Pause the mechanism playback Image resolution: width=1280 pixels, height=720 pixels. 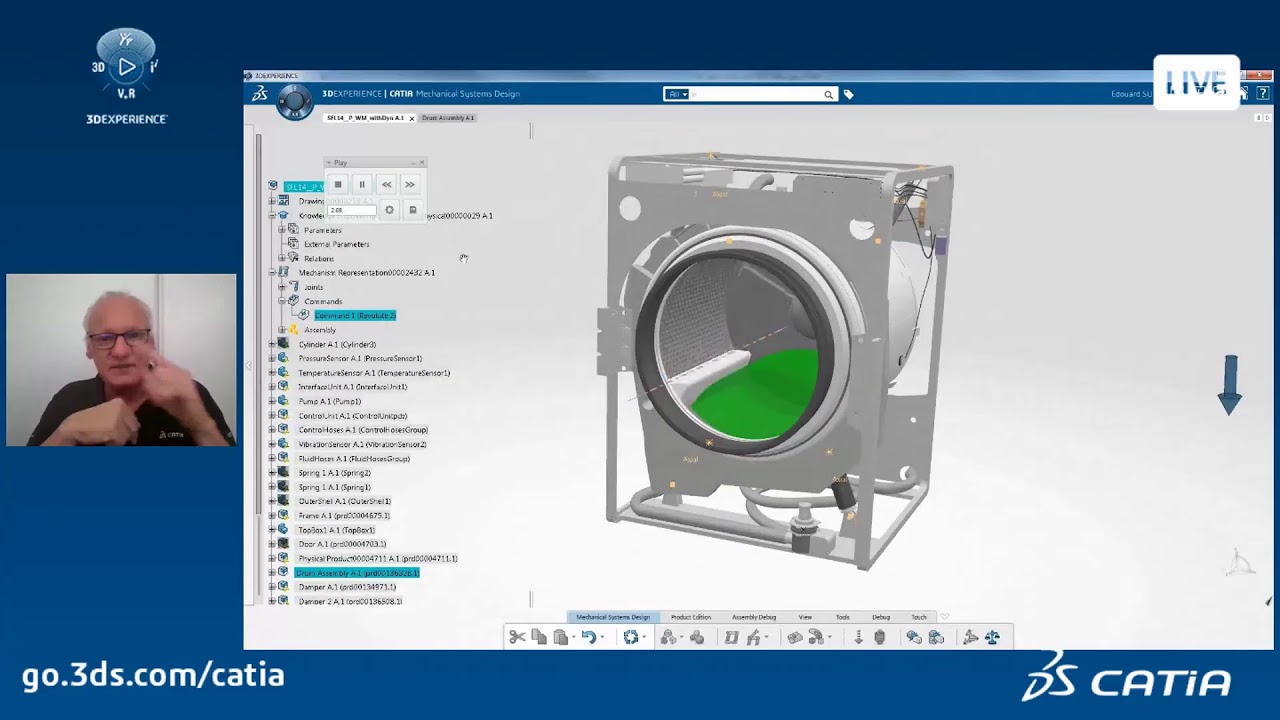tap(362, 184)
